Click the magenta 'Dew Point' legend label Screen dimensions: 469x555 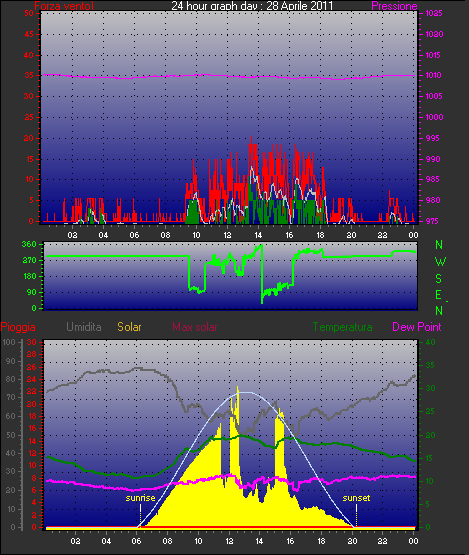click(x=417, y=327)
